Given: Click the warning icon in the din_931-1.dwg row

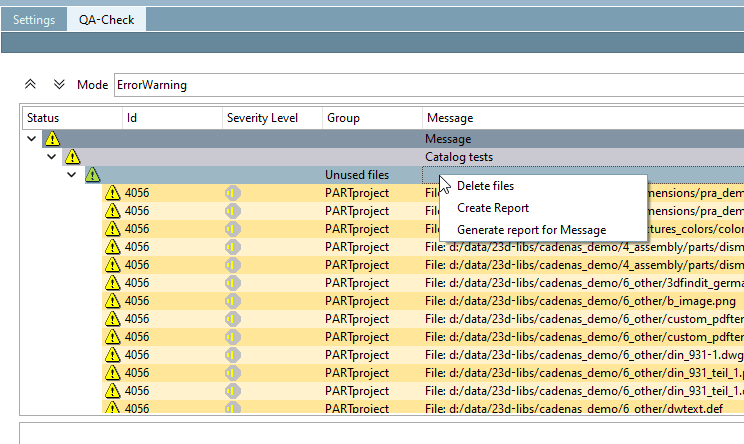Looking at the screenshot, I should pos(112,355).
